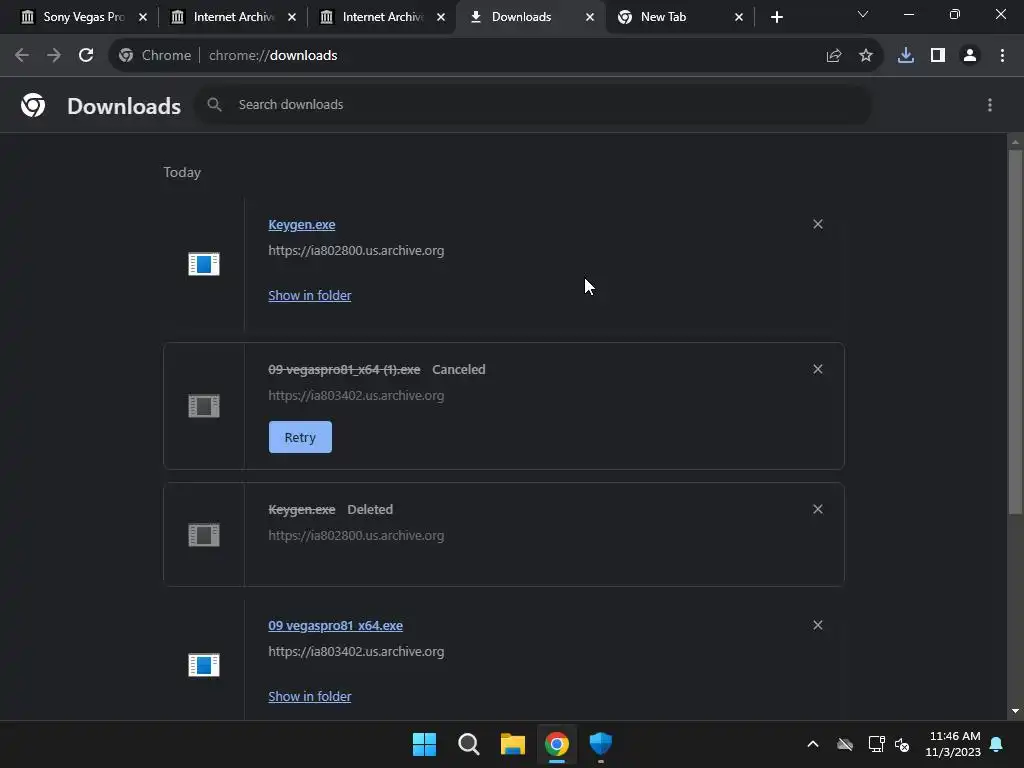Image resolution: width=1024 pixels, height=768 pixels.
Task: Click the muted volume tray icon
Action: (902, 744)
